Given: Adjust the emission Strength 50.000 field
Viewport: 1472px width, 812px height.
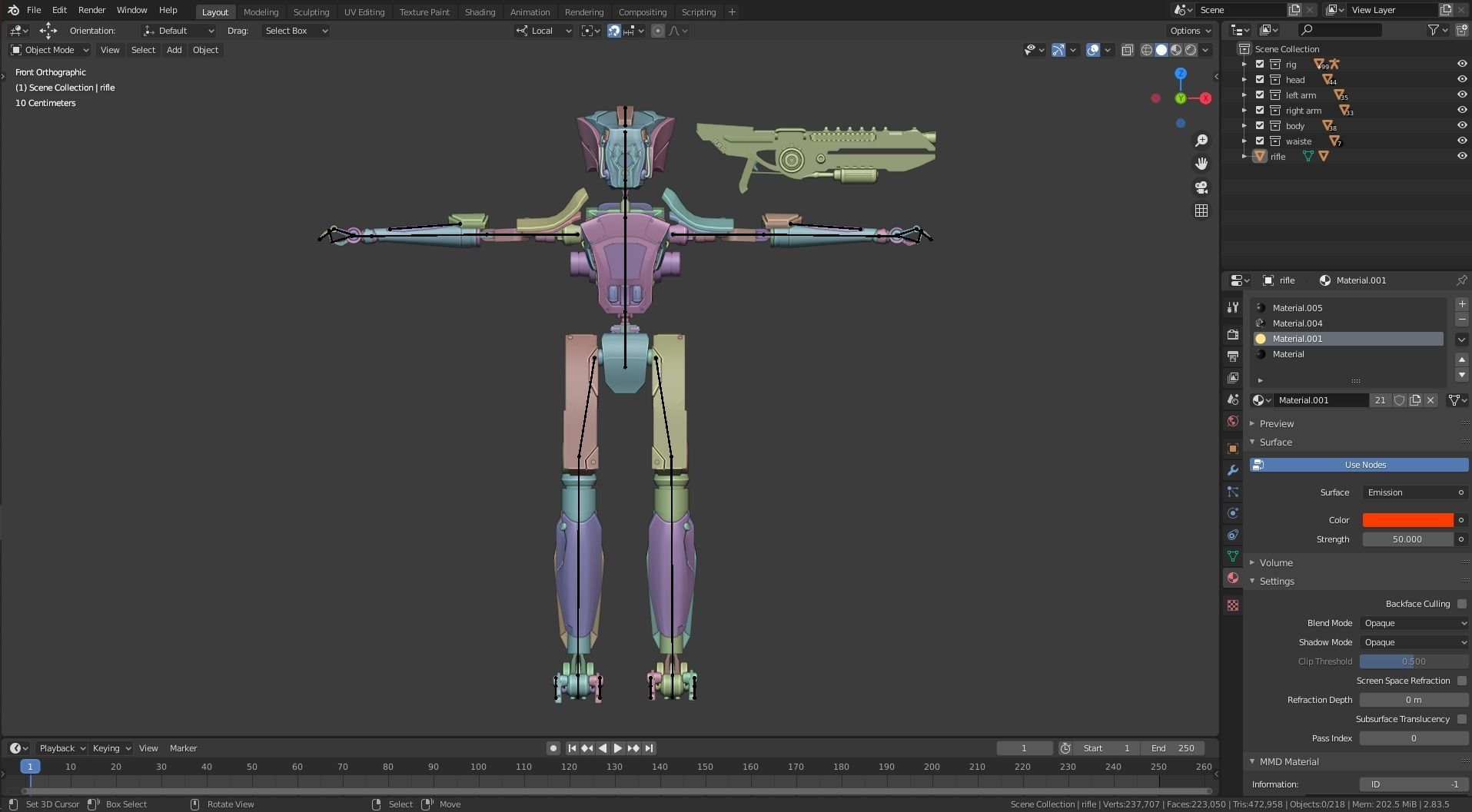Looking at the screenshot, I should pos(1407,539).
